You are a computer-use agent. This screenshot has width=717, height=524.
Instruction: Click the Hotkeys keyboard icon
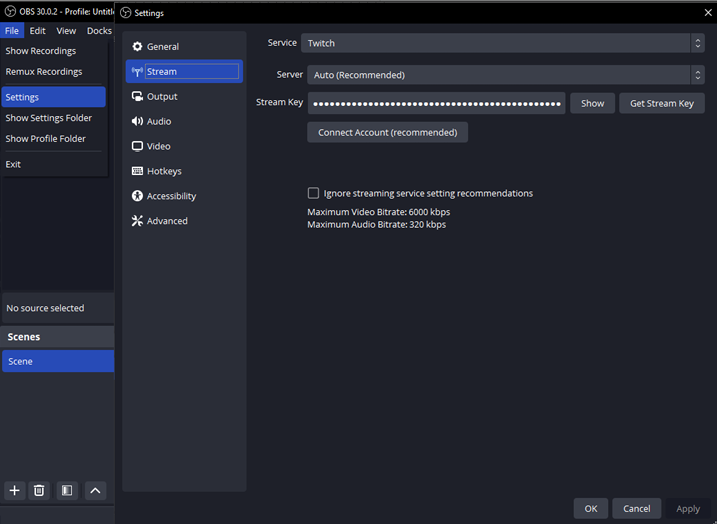[x=137, y=171]
